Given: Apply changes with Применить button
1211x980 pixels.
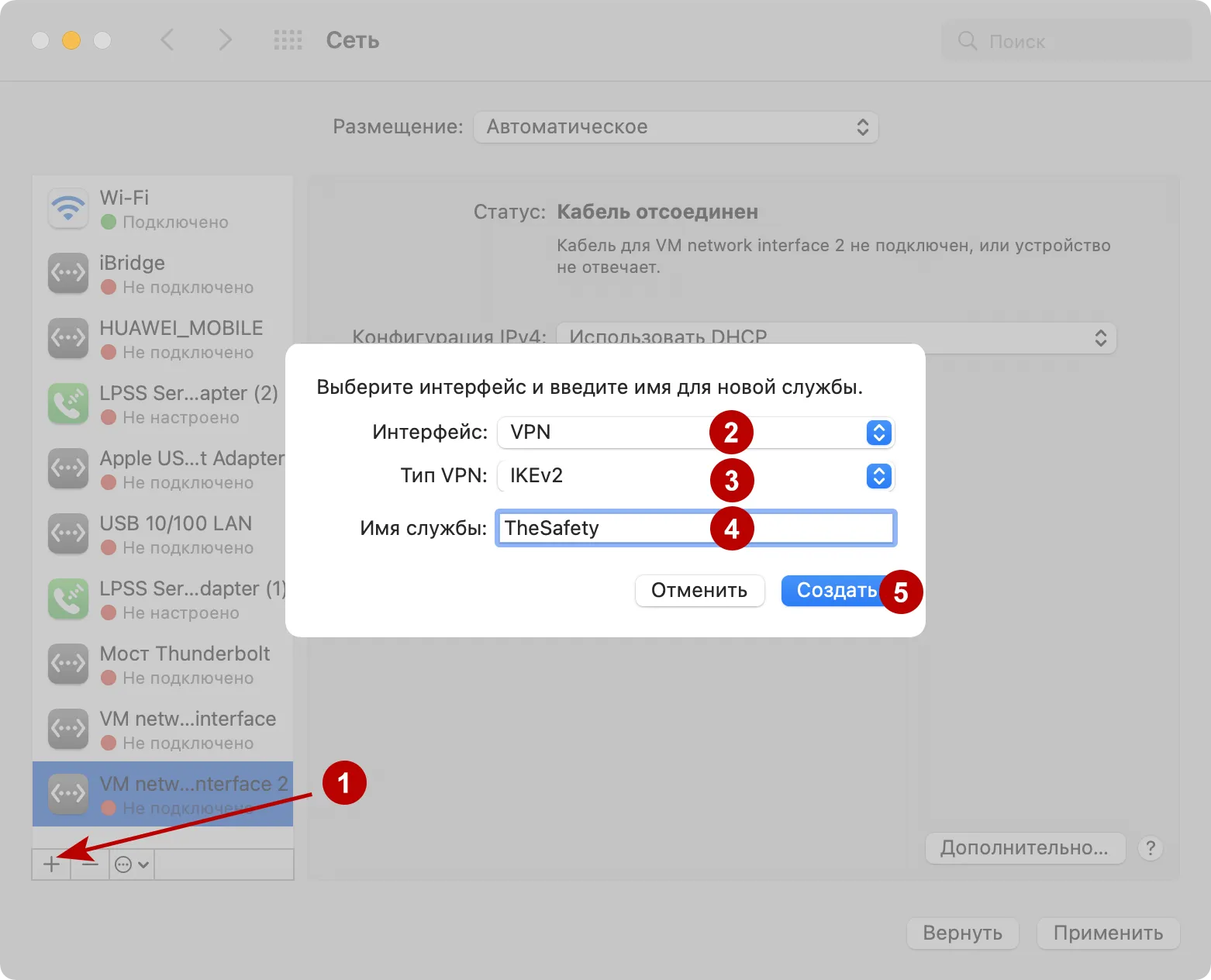Looking at the screenshot, I should 1107,933.
